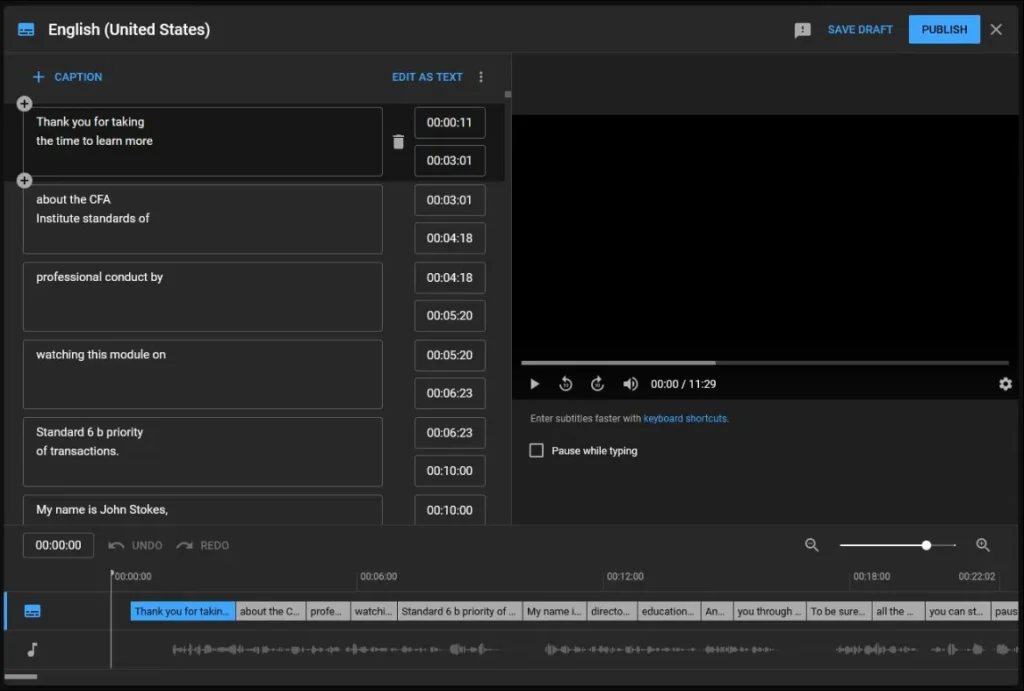
Task: Enable Pause while typing checkbox
Action: 536,451
